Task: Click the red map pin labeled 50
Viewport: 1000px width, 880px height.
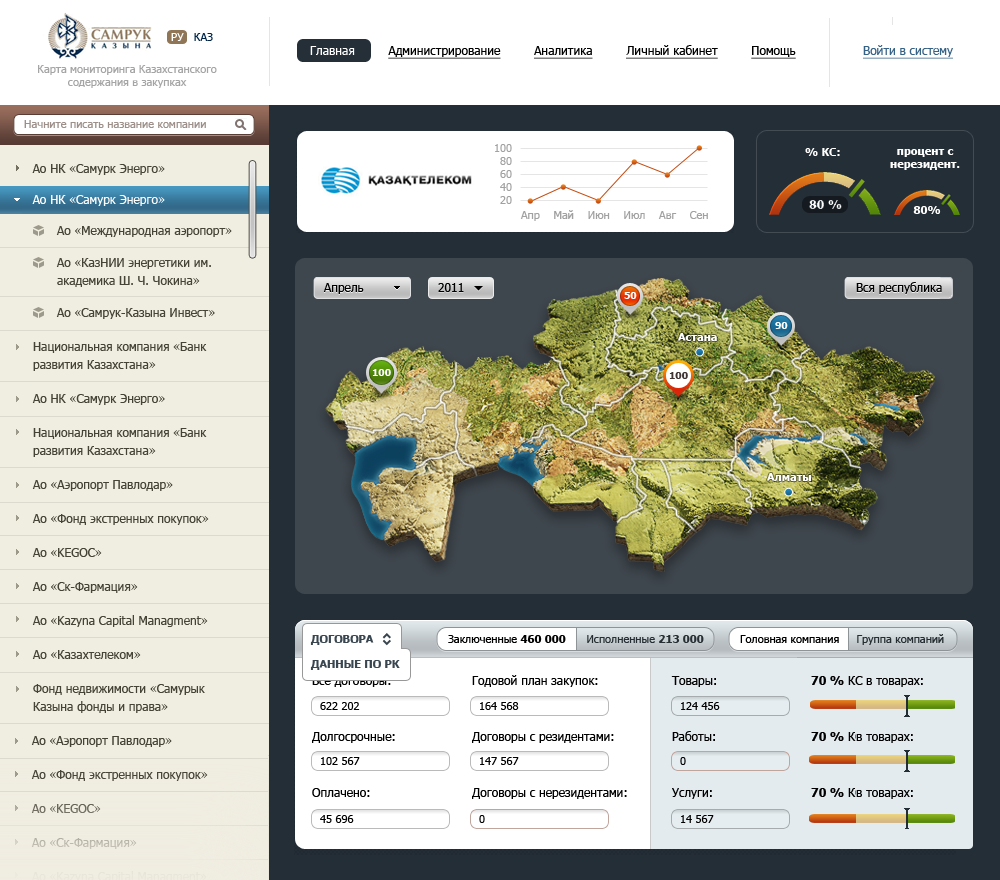Action: pos(630,298)
